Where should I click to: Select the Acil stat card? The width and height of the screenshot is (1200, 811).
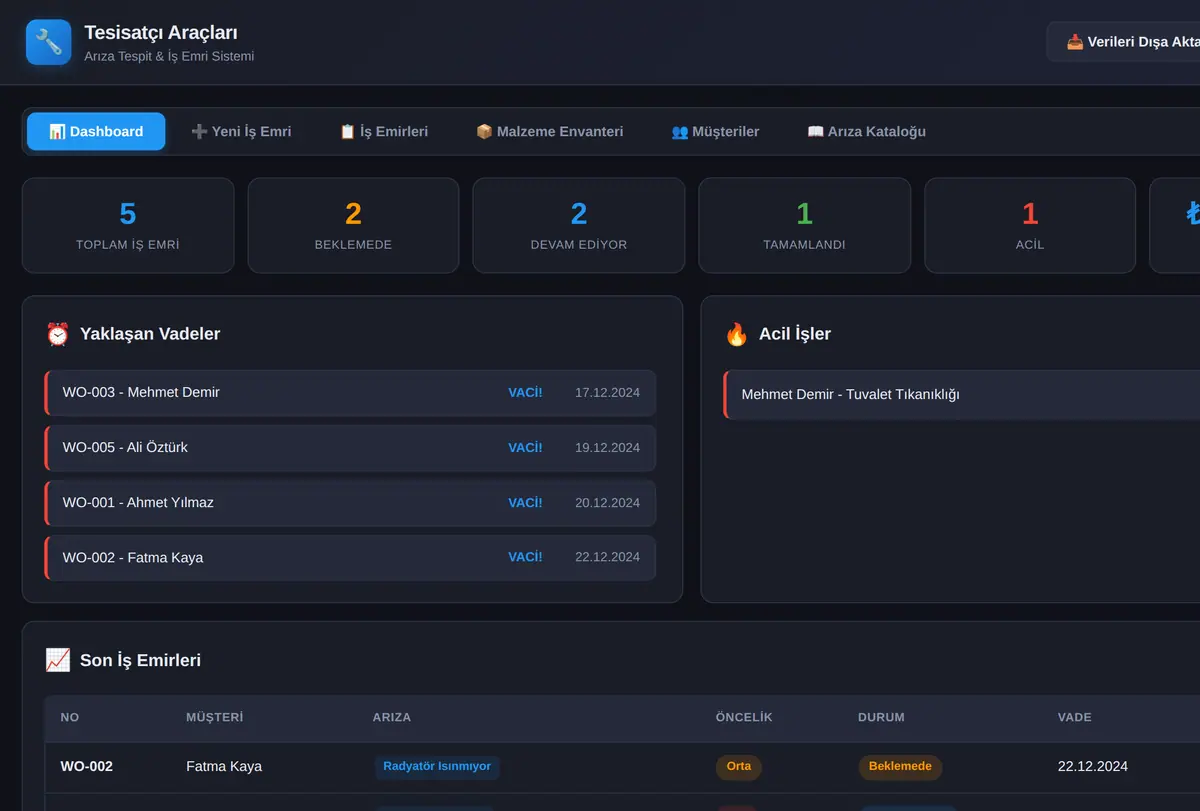pyautogui.click(x=1030, y=225)
